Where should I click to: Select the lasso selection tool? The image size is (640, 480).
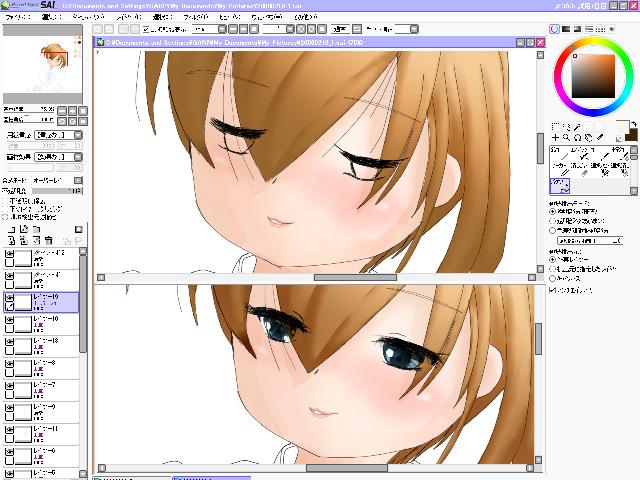click(x=566, y=127)
